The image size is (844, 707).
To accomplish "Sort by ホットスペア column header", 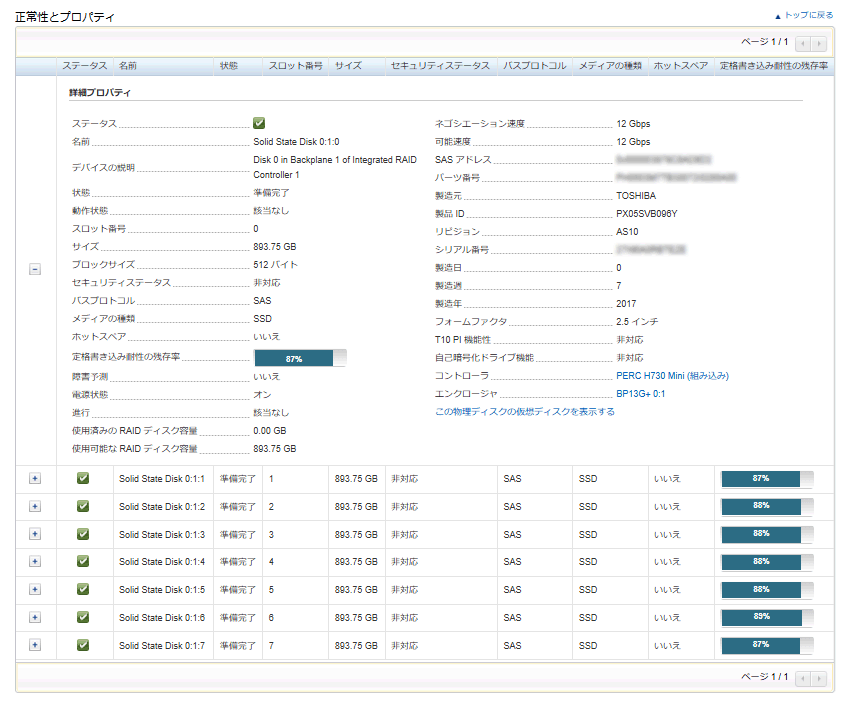I will [681, 66].
